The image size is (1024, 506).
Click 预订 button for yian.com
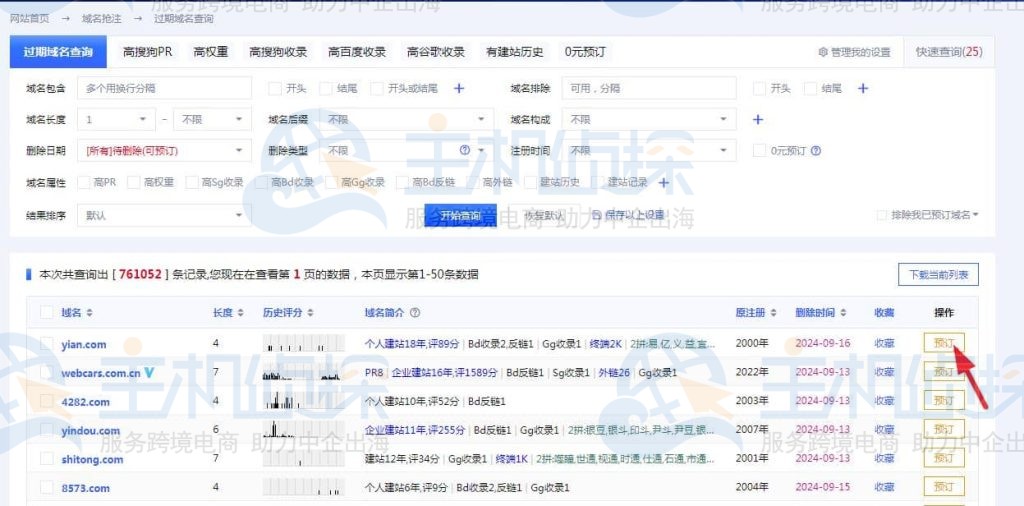pos(944,343)
